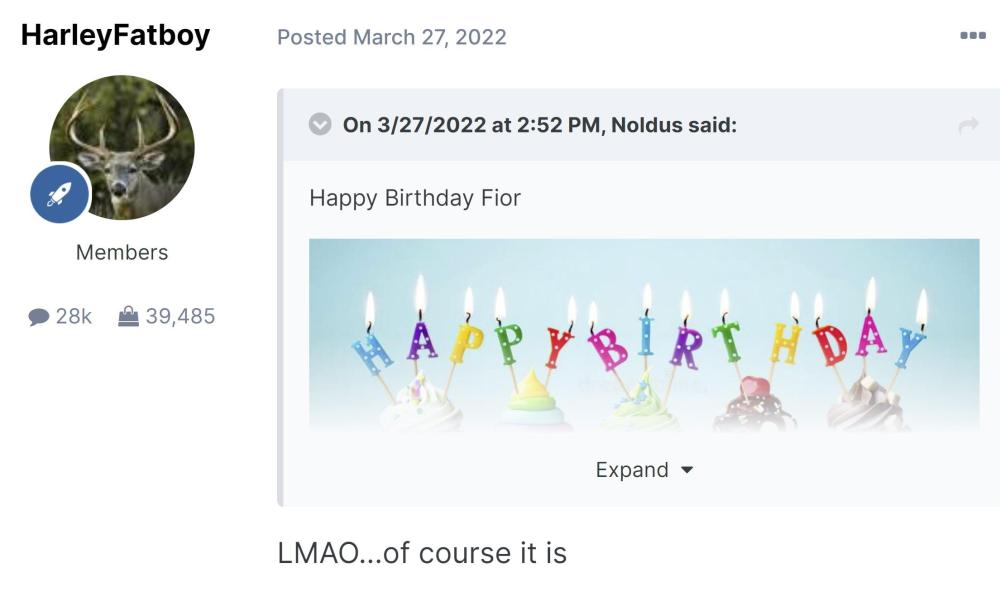Click the reply text LMAO...of course it is

click(x=422, y=553)
